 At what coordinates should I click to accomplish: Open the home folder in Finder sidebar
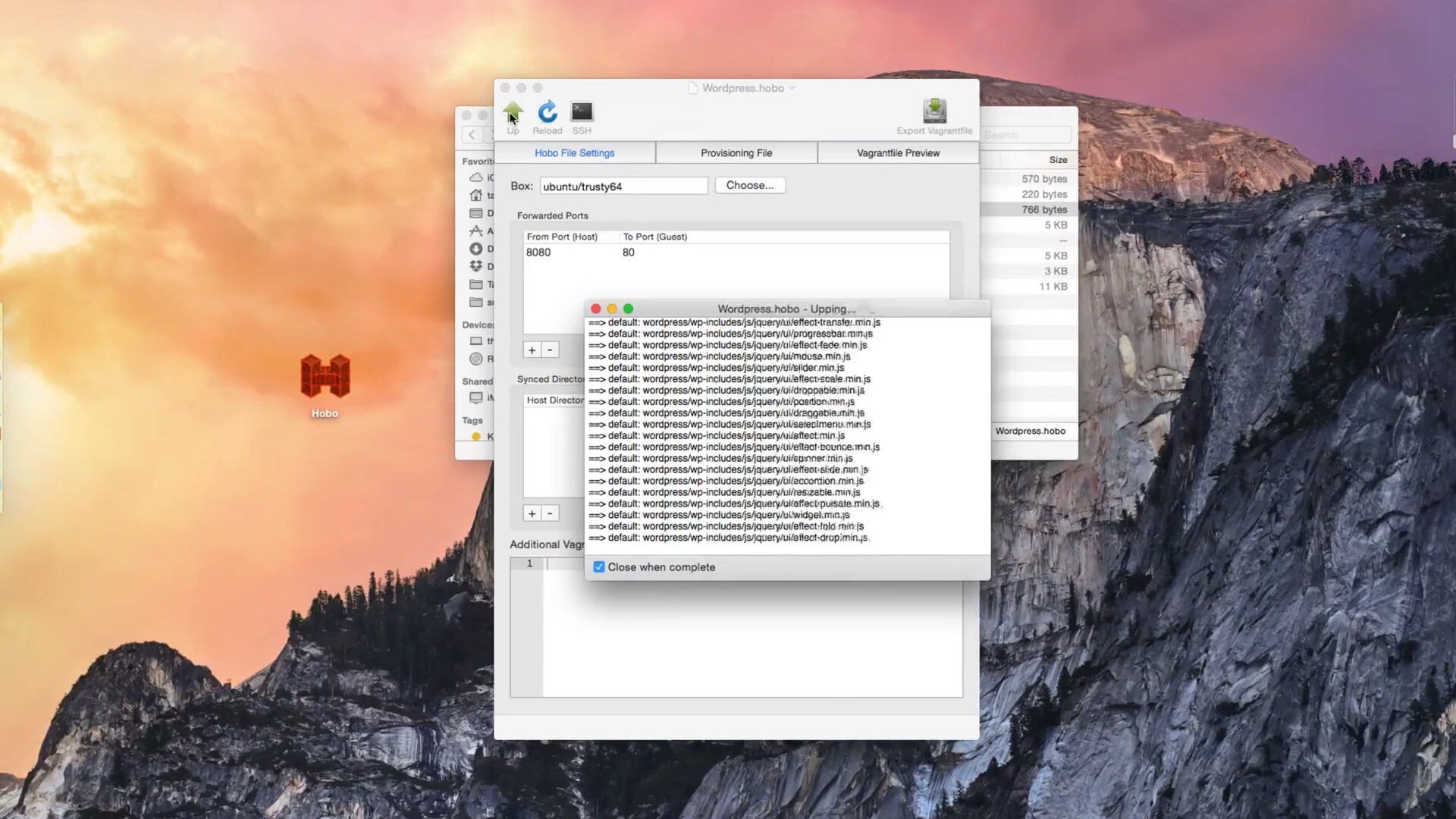(476, 195)
